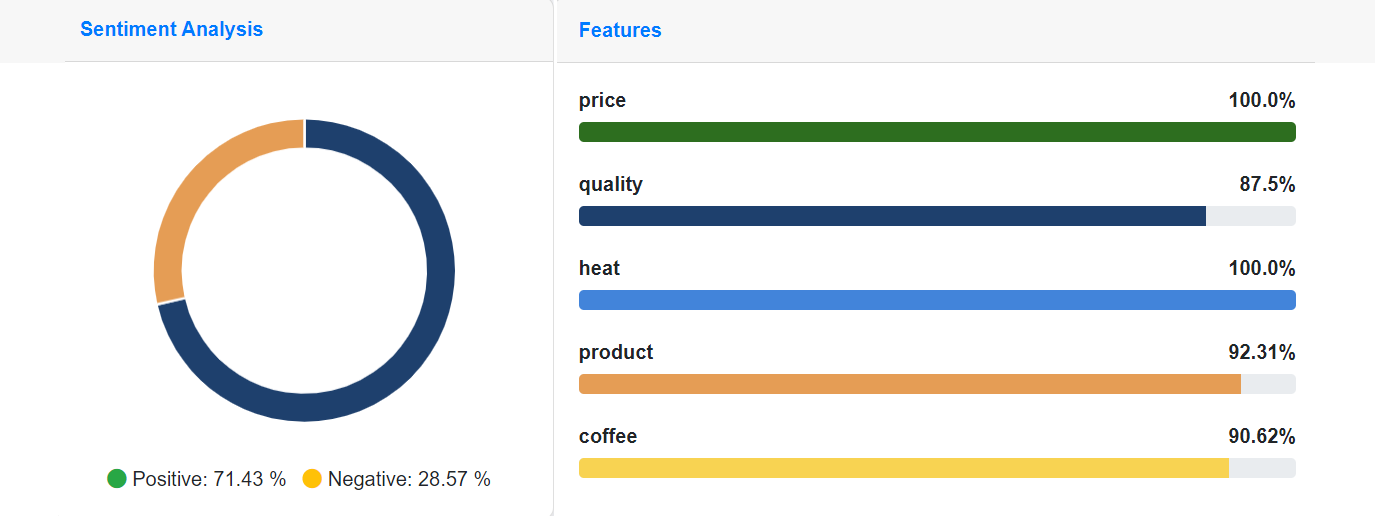Select the product feature label
1375x519 pixels.
(x=616, y=353)
